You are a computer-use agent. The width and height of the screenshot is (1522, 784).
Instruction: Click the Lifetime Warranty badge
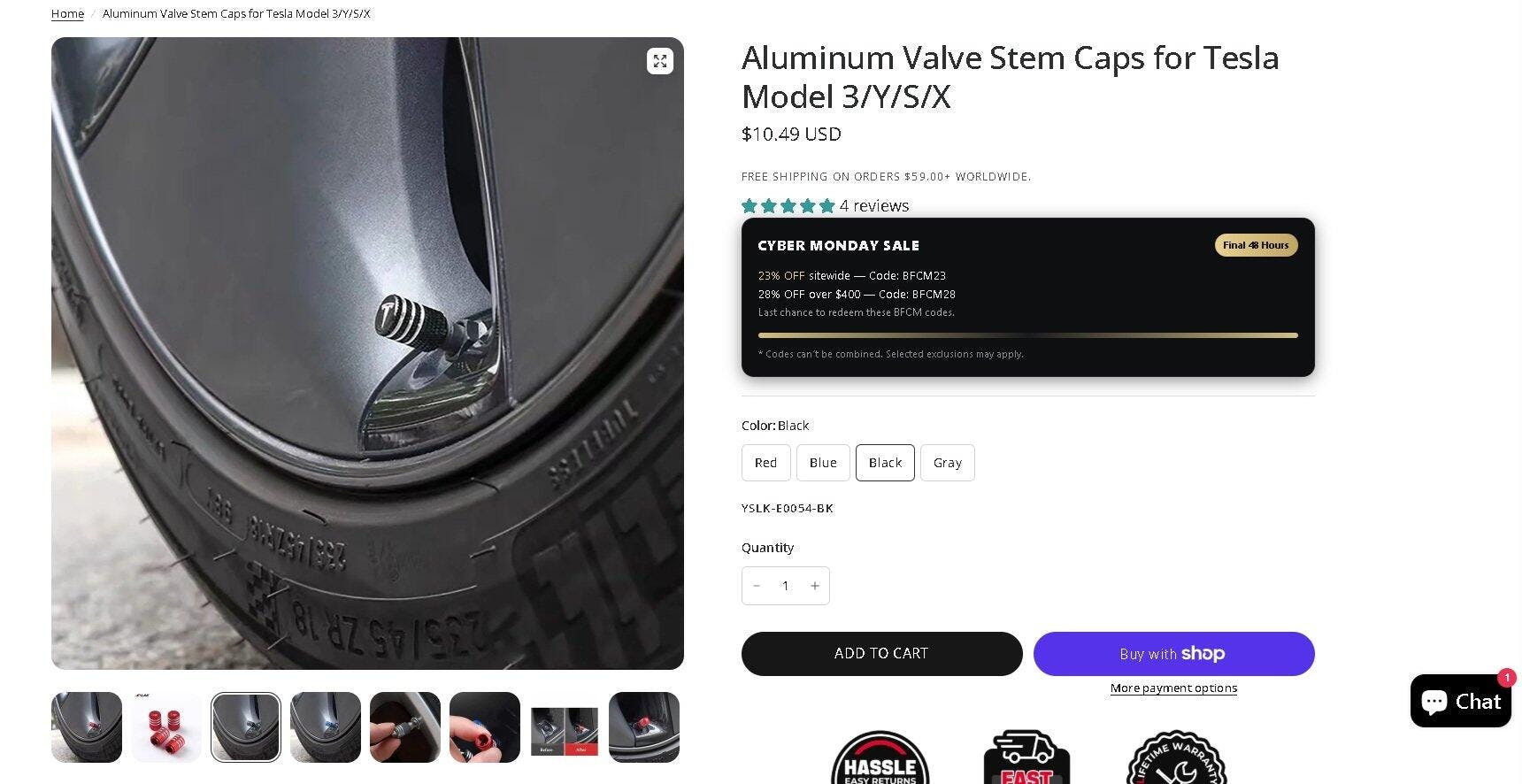[x=1175, y=759]
